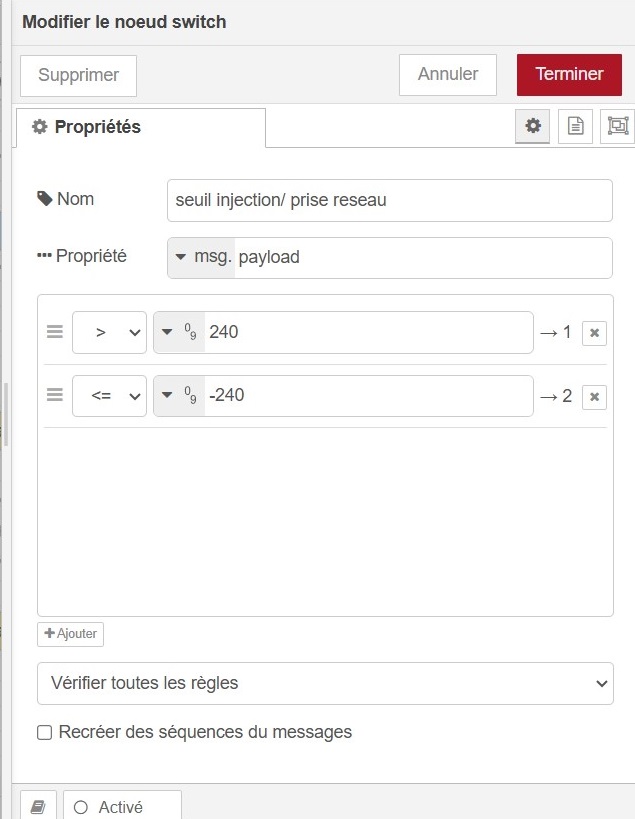635x819 pixels.
Task: Open the node description document icon
Action: tap(575, 126)
